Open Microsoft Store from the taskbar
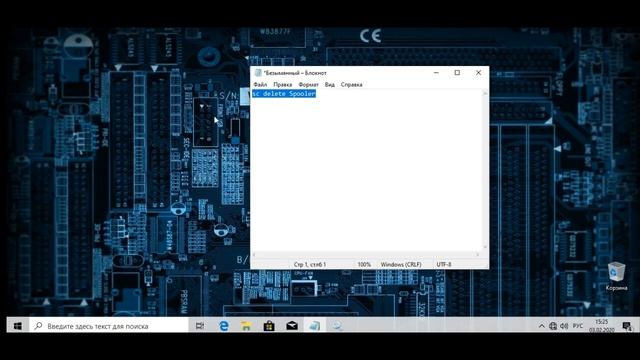640x360 pixels. 269,326
